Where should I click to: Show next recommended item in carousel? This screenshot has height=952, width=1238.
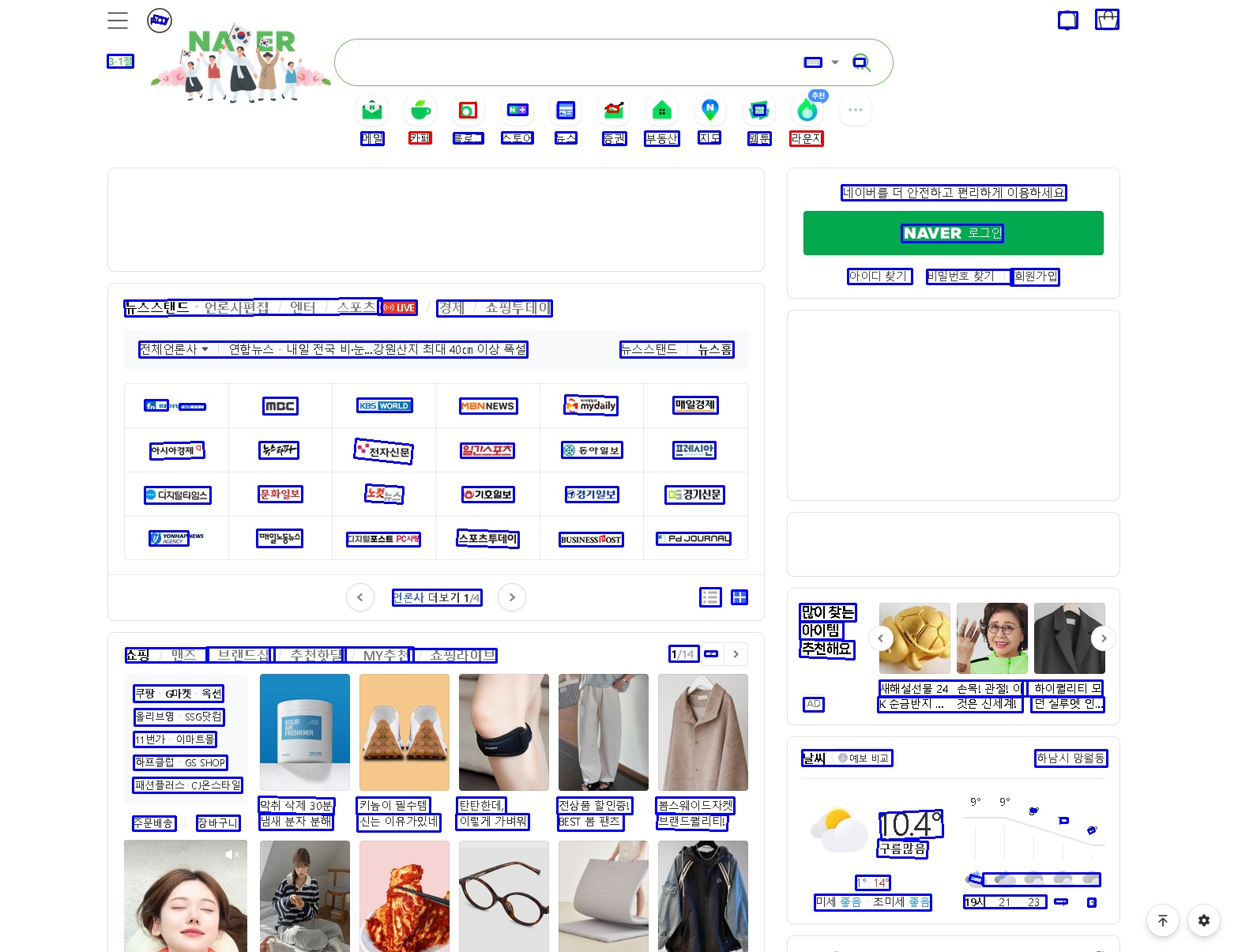click(1104, 638)
